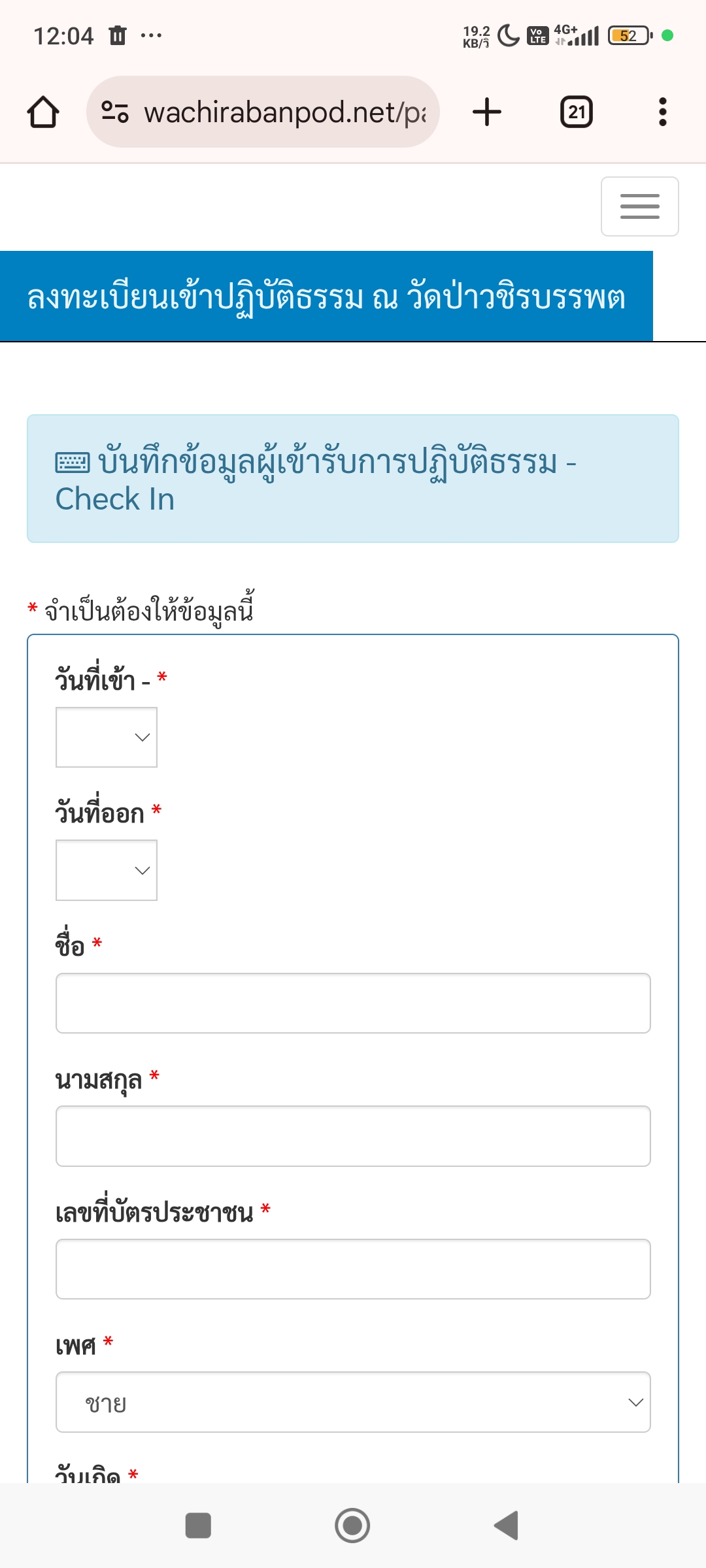Viewport: 706px width, 1568px height.
Task: Focus the นามสกุล surname input field
Action: click(353, 1136)
